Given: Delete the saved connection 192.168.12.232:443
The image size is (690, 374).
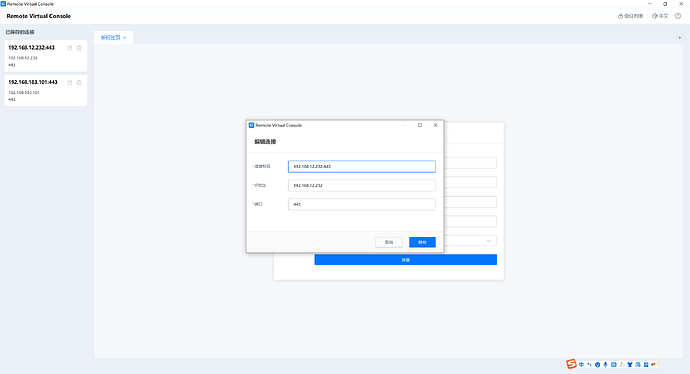Looking at the screenshot, I should click(79, 48).
